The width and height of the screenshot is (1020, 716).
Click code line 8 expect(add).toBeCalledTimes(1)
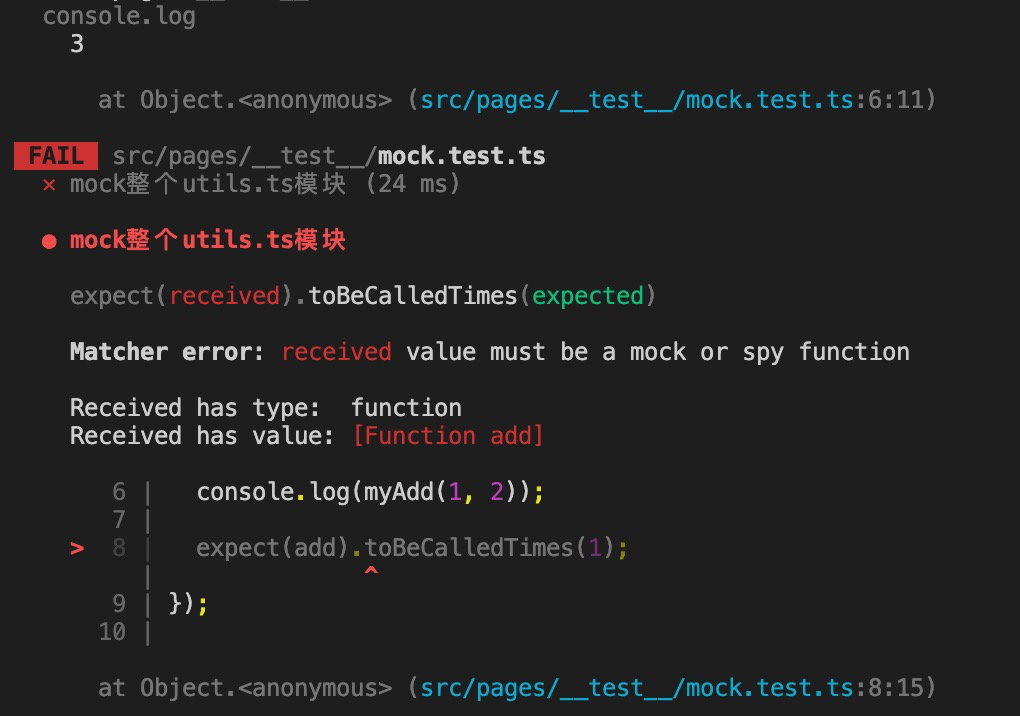click(x=412, y=548)
